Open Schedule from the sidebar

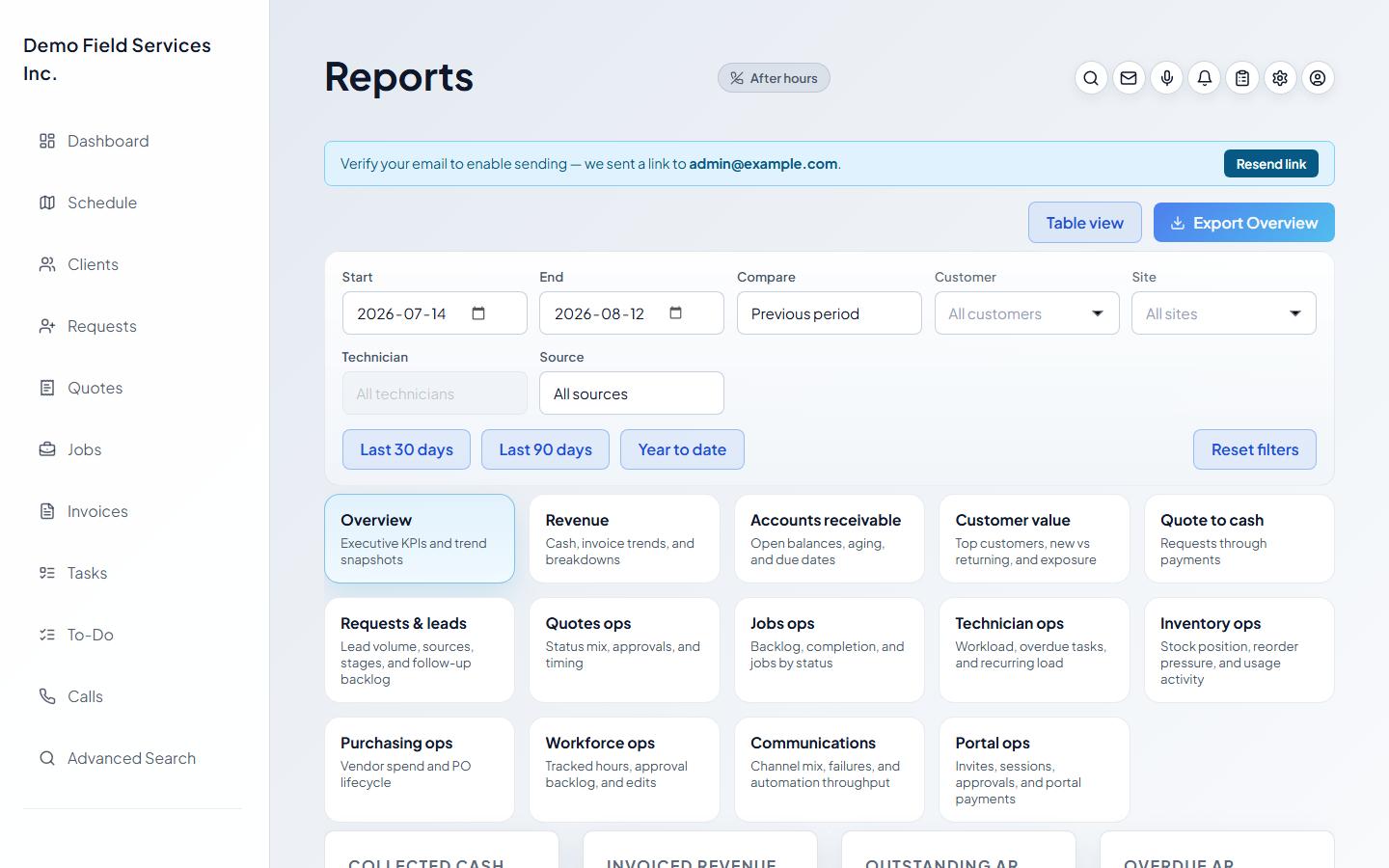134,203
